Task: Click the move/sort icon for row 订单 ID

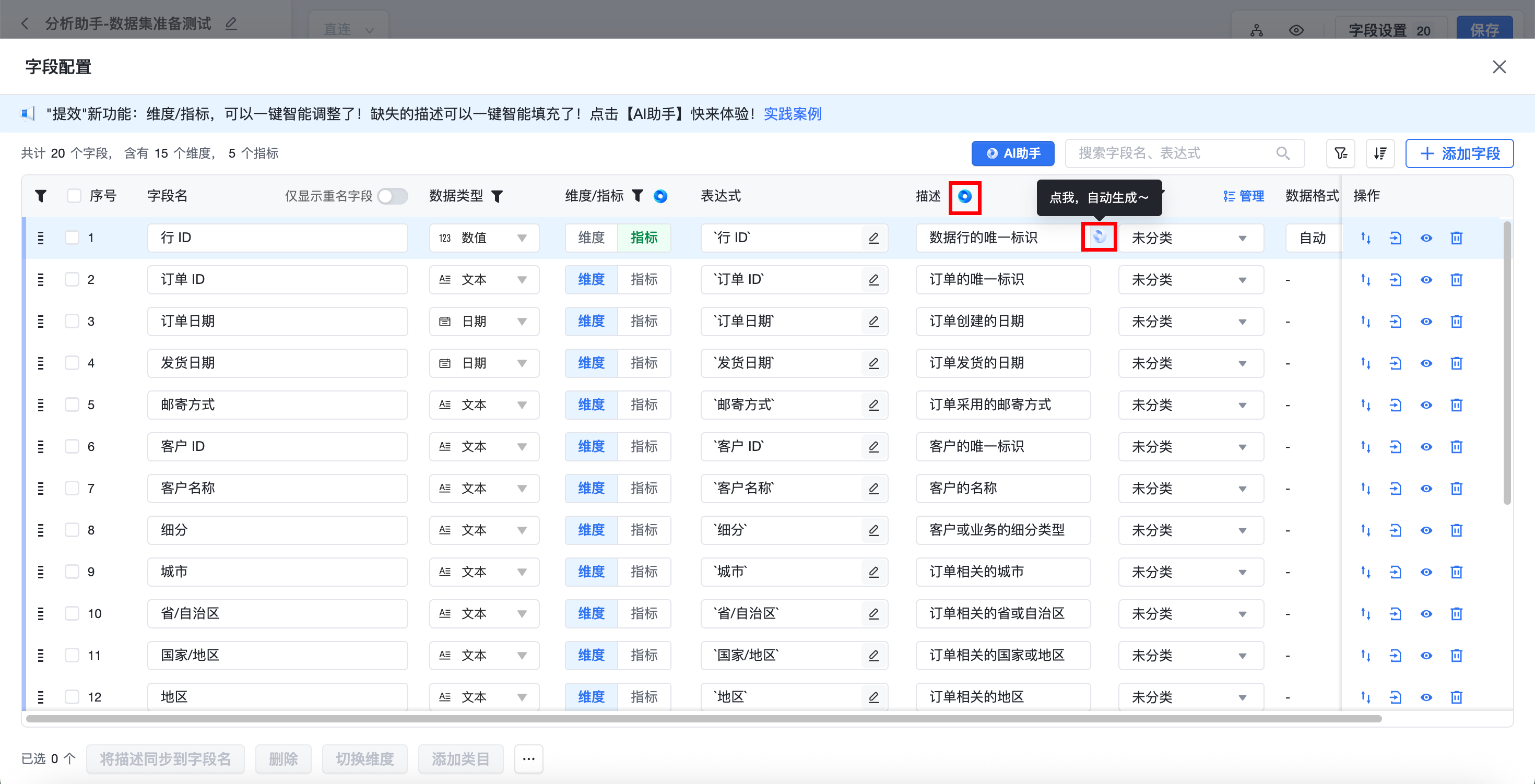Action: (x=1365, y=279)
